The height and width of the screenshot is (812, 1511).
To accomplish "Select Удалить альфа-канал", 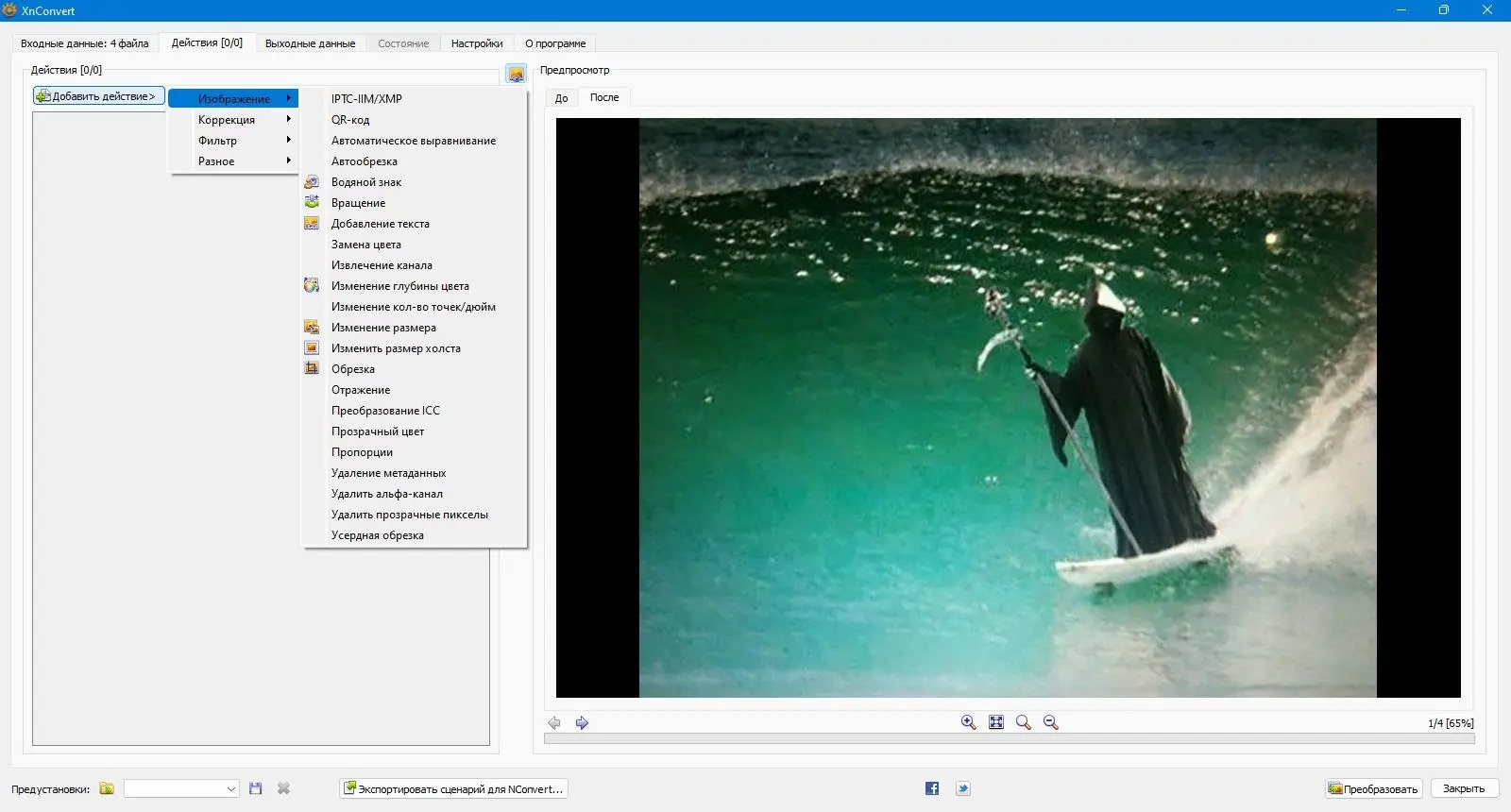I will point(414,494).
